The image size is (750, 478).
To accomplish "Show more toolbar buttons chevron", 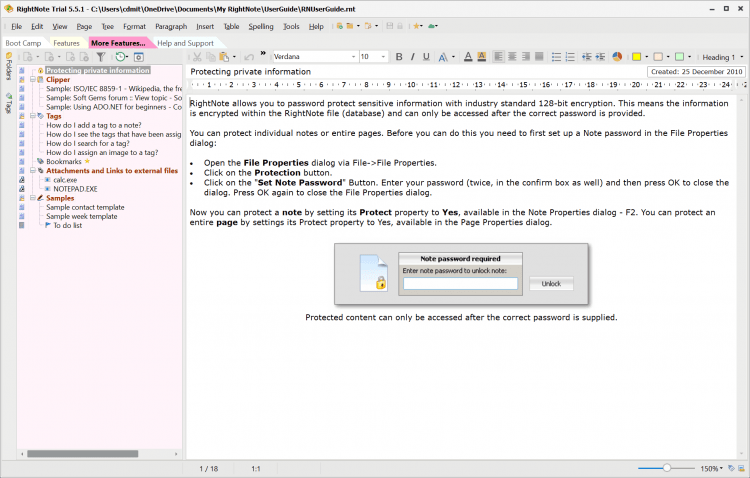I will pos(263,54).
